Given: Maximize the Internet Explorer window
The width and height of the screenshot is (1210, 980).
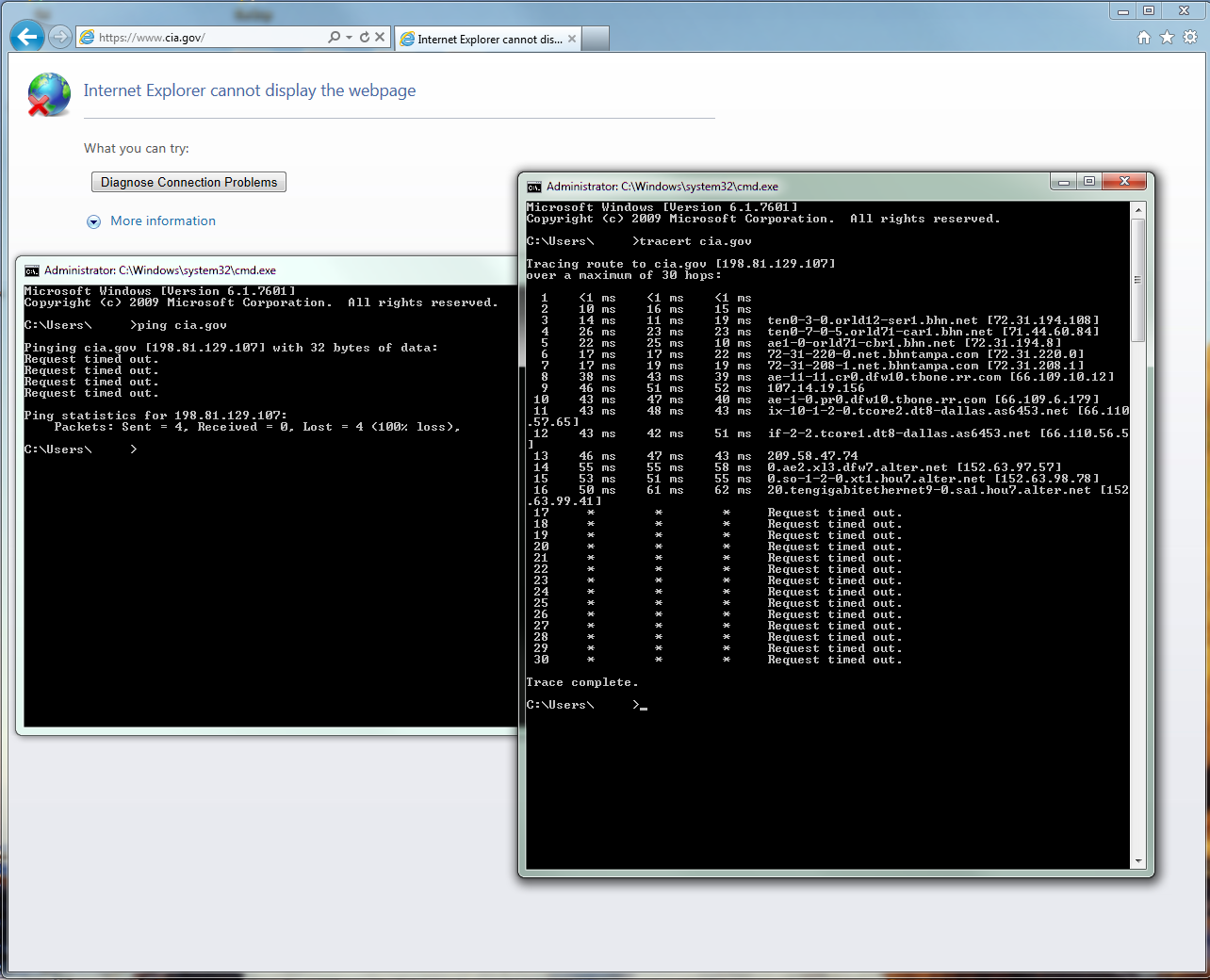Looking at the screenshot, I should pos(1149,11).
